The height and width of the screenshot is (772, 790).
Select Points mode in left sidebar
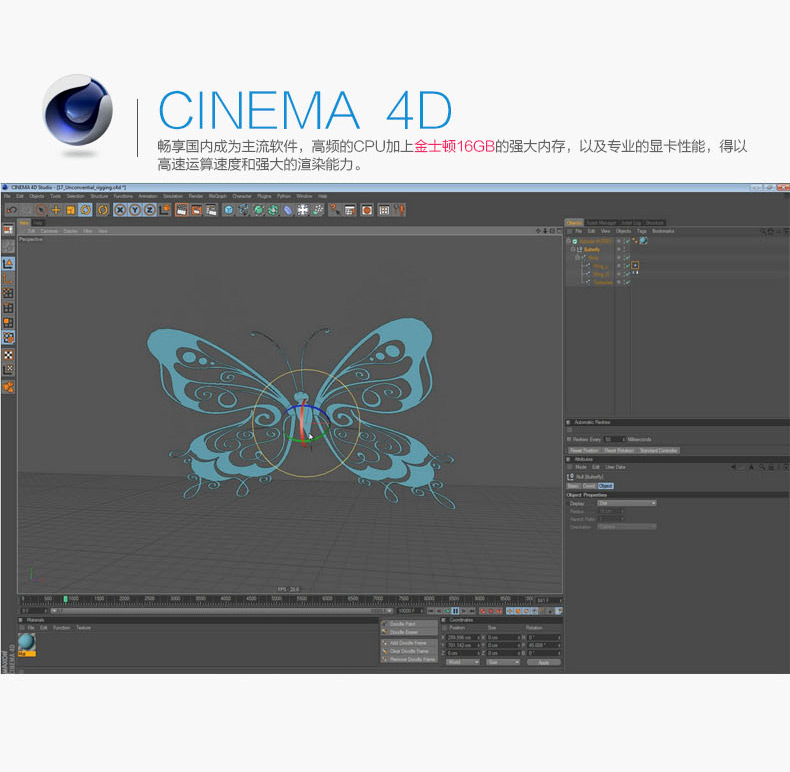(8, 293)
